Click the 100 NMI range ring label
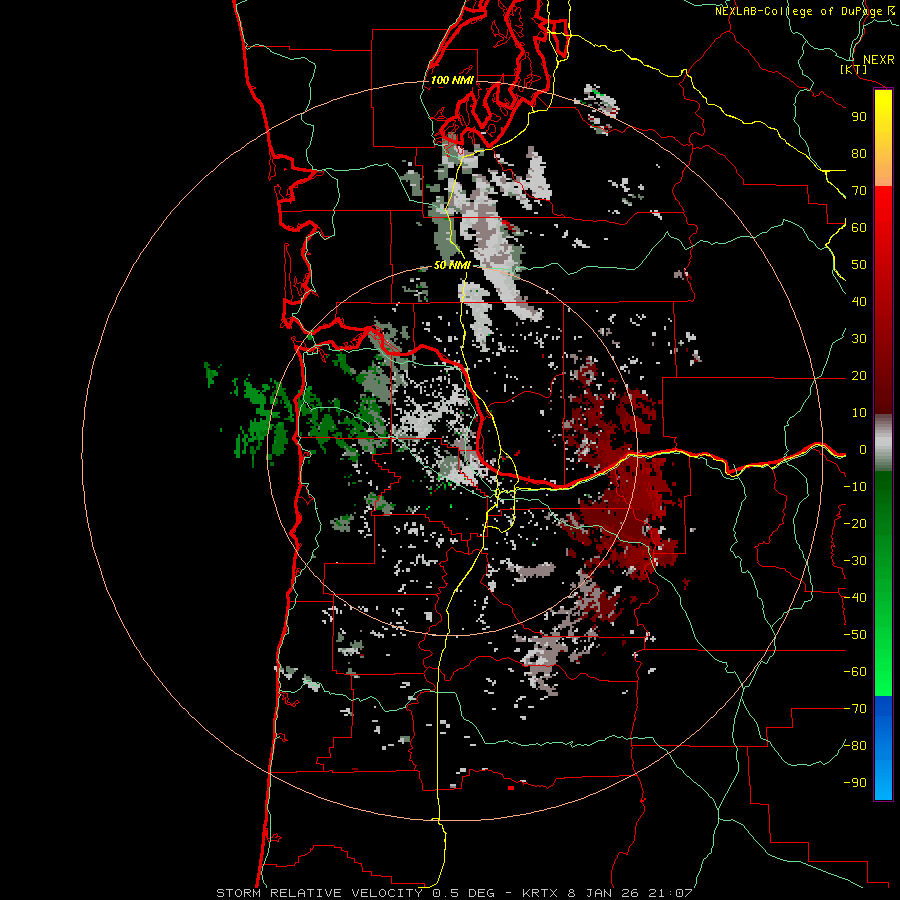The image size is (900, 900). [x=452, y=80]
